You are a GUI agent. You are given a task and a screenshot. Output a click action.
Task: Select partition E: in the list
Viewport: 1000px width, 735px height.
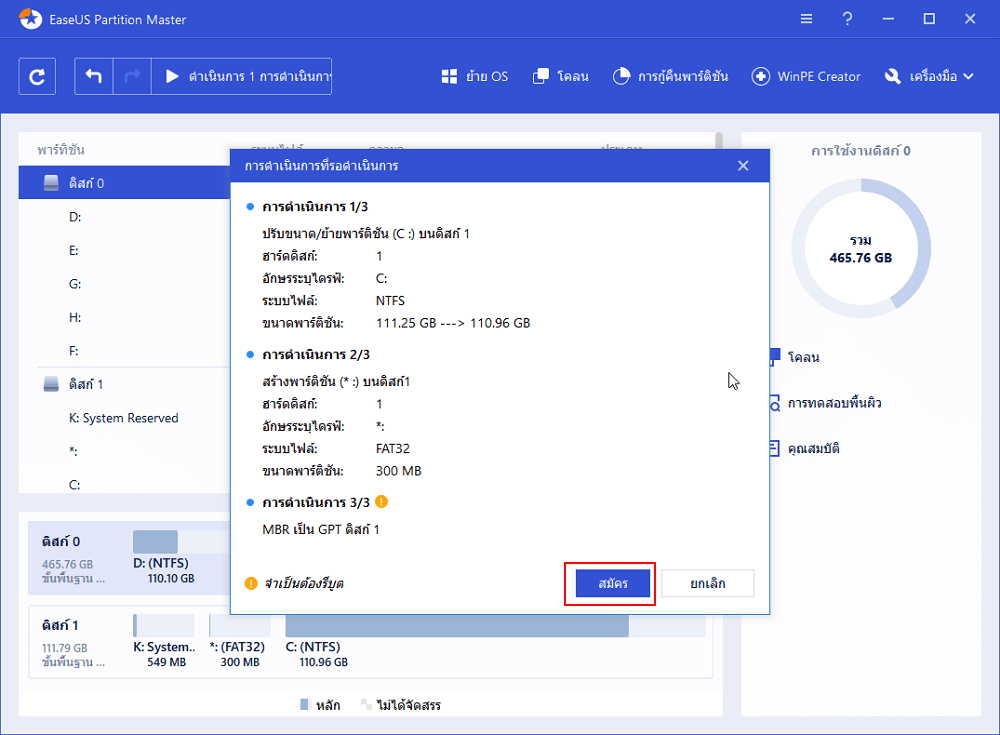[124, 250]
